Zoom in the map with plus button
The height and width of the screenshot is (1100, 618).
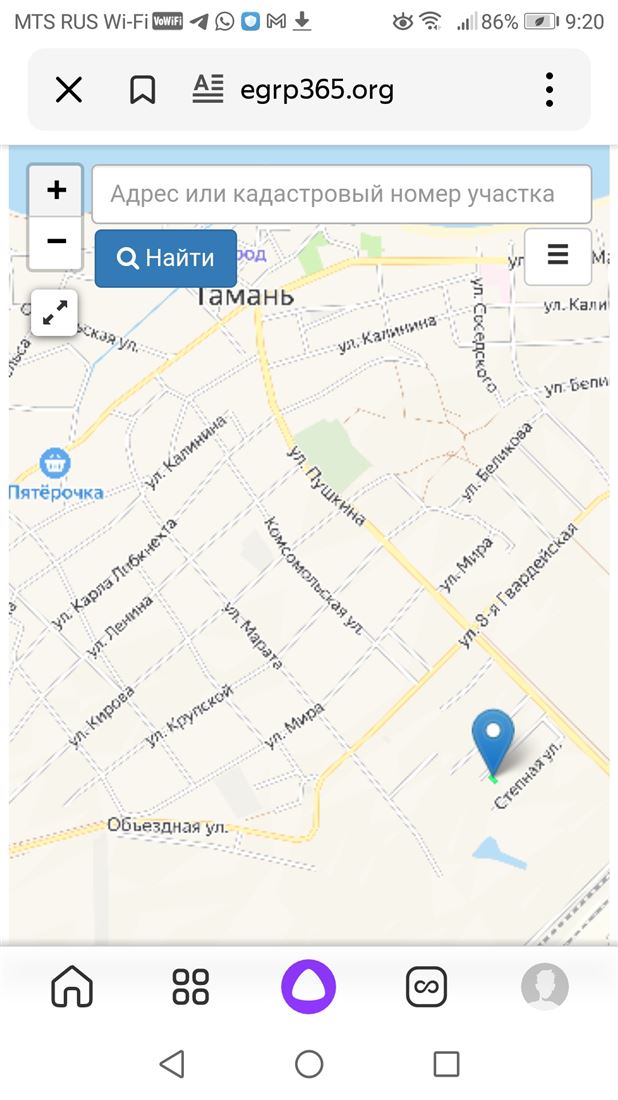point(55,190)
